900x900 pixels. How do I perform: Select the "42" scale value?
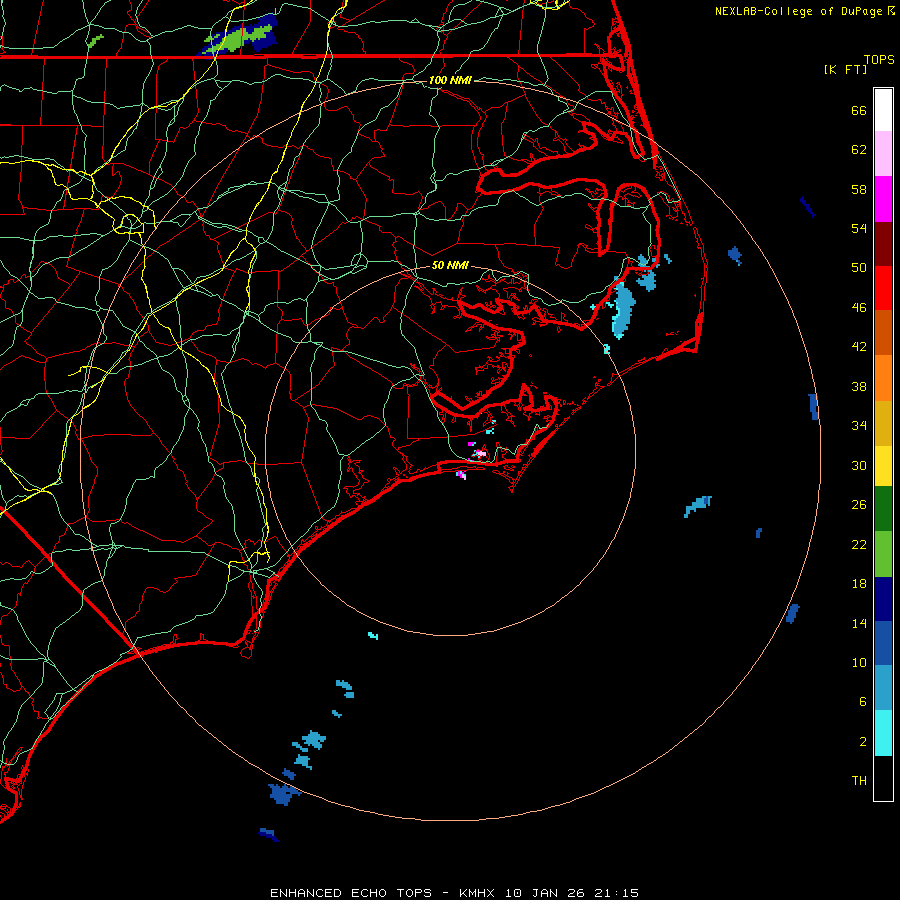859,347
